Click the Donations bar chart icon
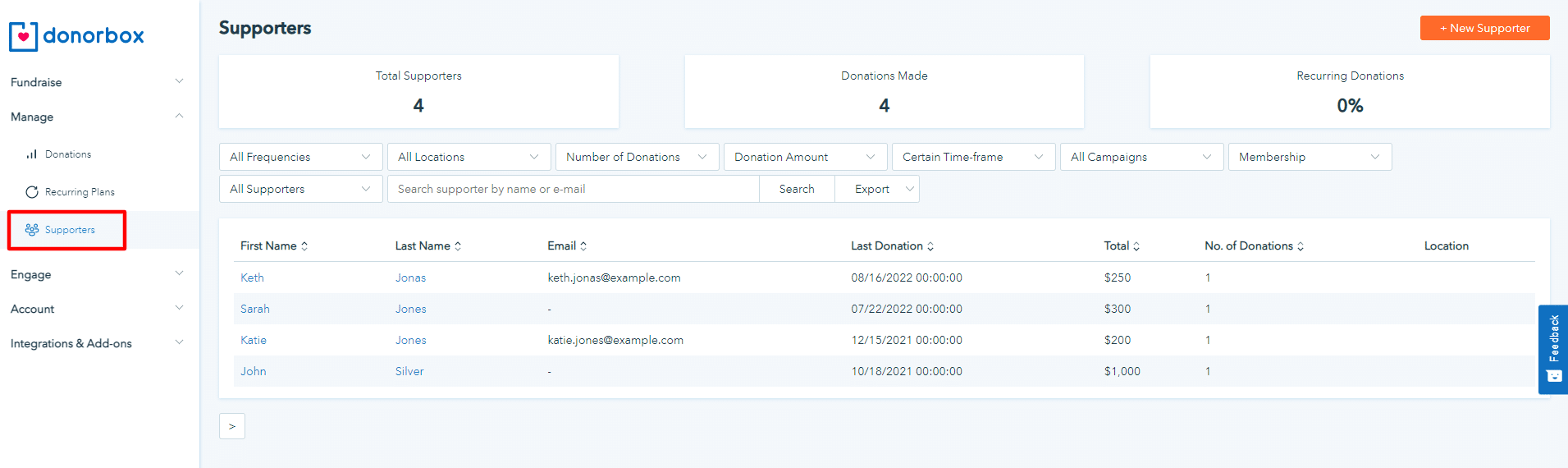 32,154
